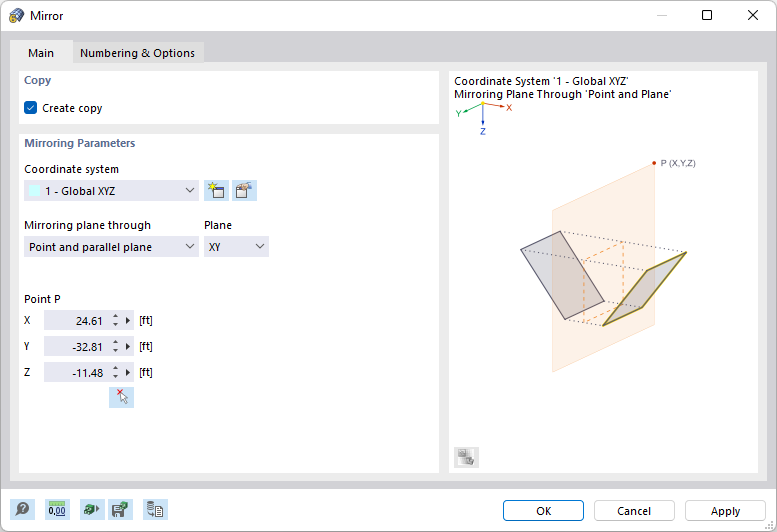Click the cyan coordinate system color swatch
The image size is (777, 532).
[35, 191]
